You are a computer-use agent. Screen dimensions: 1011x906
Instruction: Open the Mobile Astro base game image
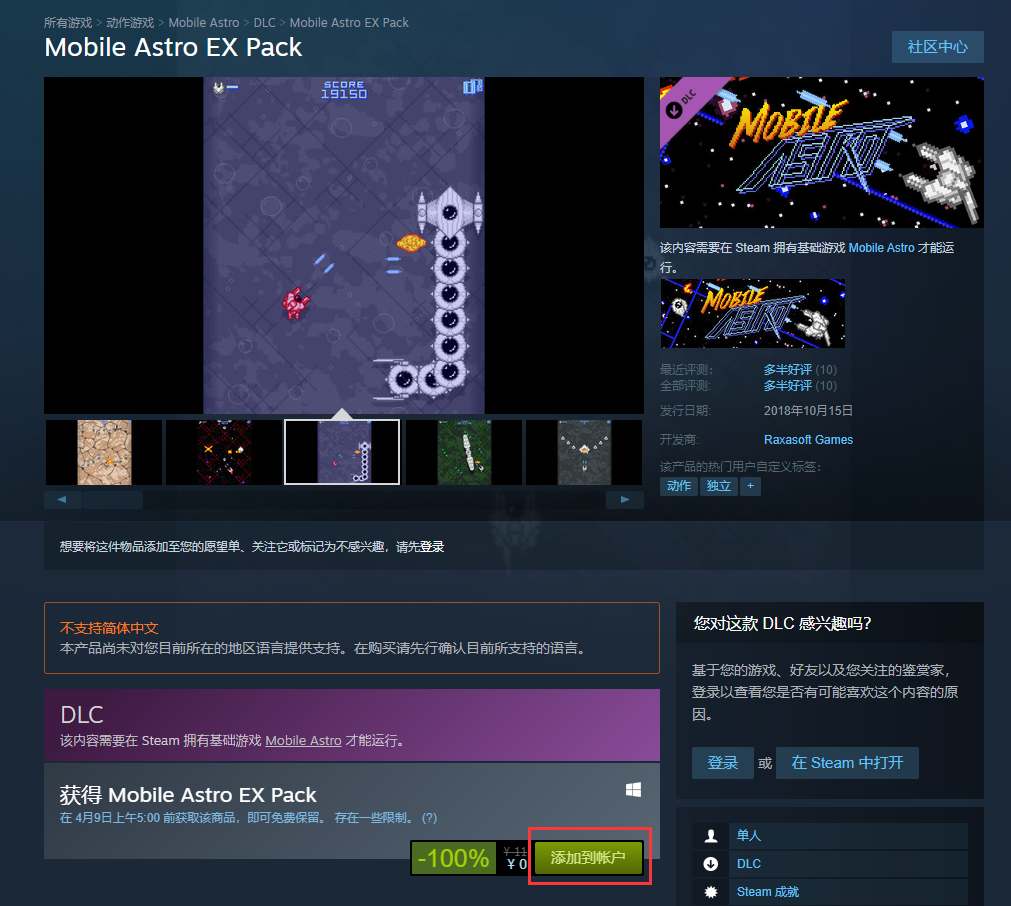753,313
